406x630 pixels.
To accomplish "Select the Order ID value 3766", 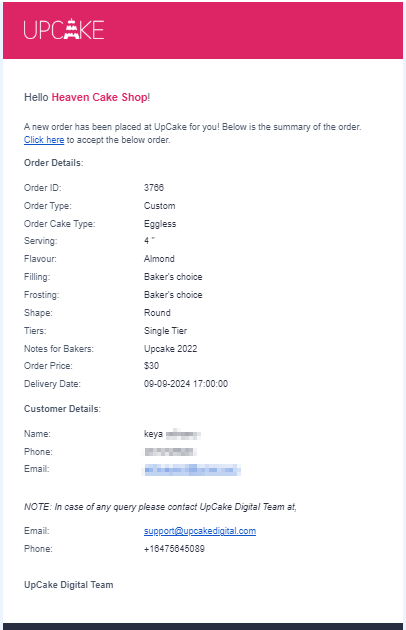I will [x=154, y=188].
